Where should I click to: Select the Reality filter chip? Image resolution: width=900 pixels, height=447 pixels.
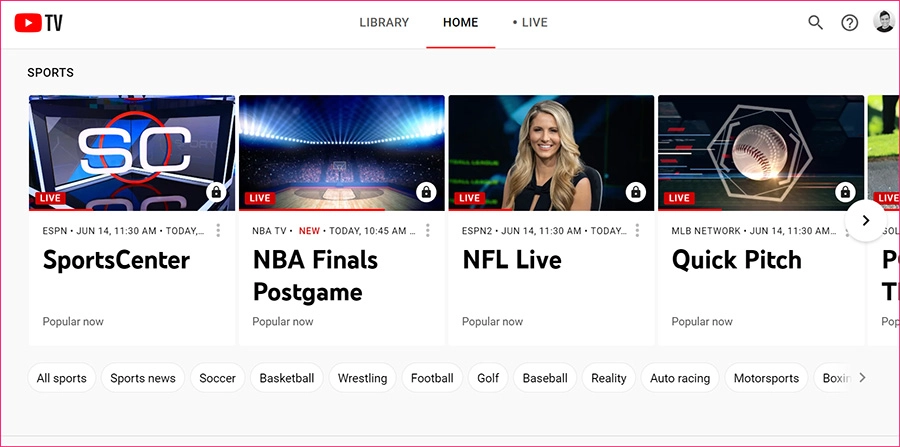click(608, 378)
